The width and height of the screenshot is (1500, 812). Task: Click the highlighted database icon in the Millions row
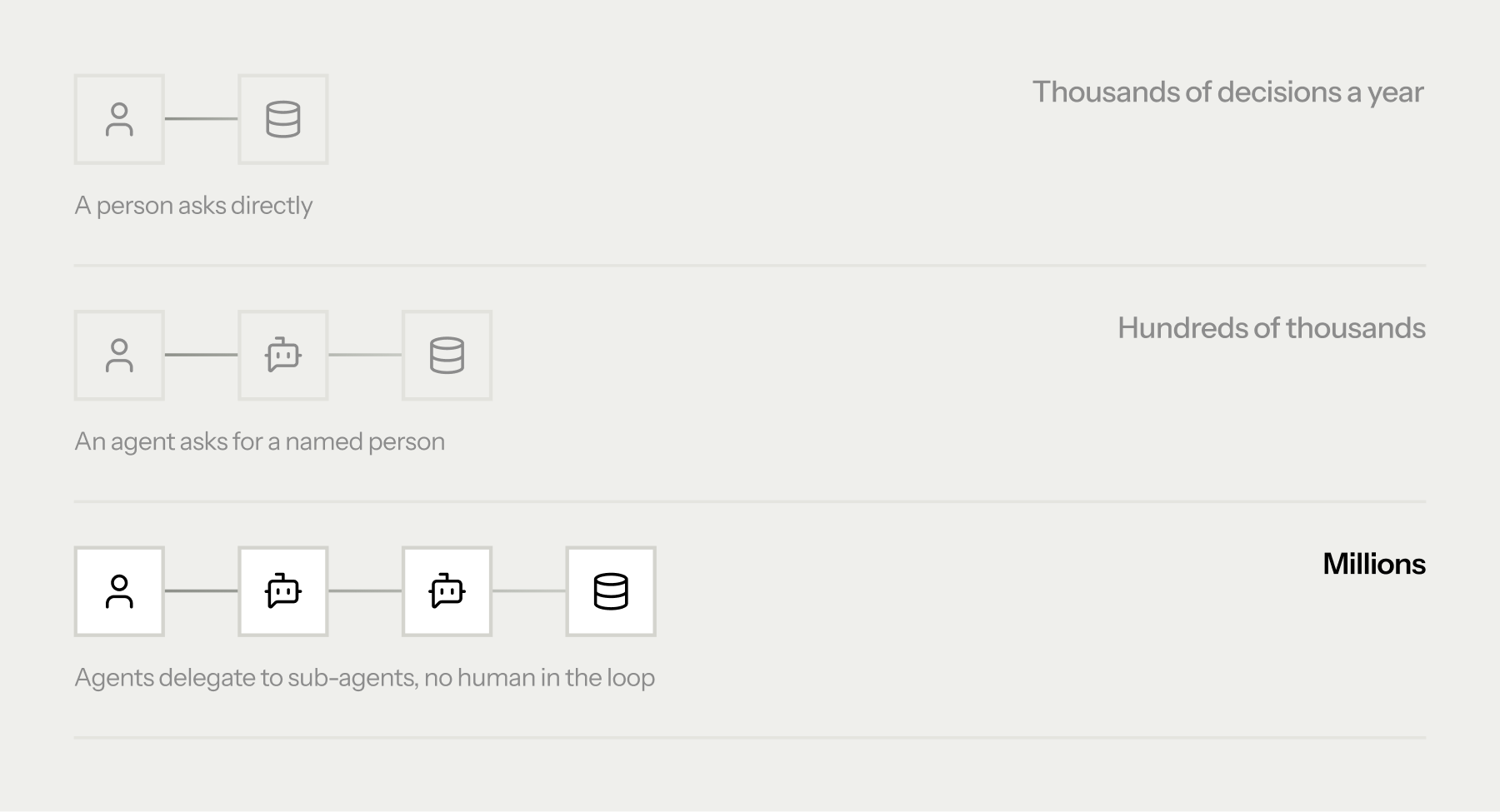pyautogui.click(x=611, y=591)
